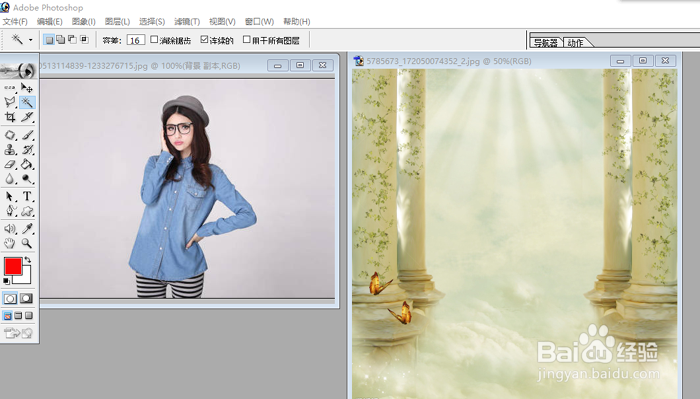Switch to Quick Mask editing mode

tap(26, 298)
